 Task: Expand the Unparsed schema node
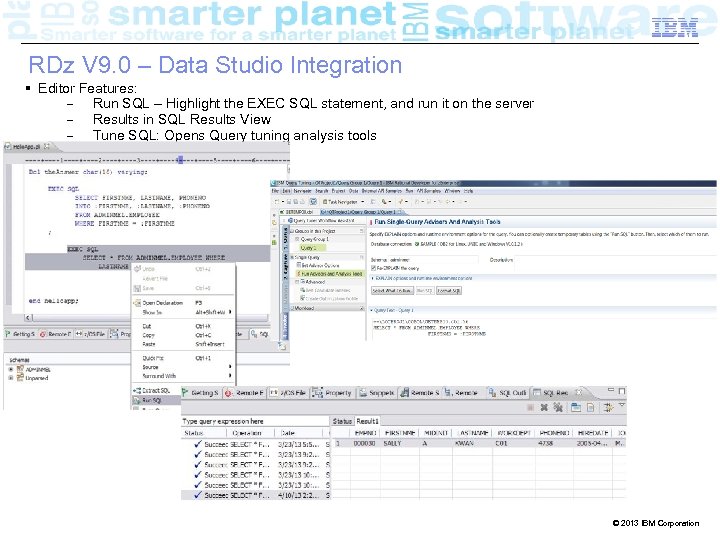click(x=11, y=378)
